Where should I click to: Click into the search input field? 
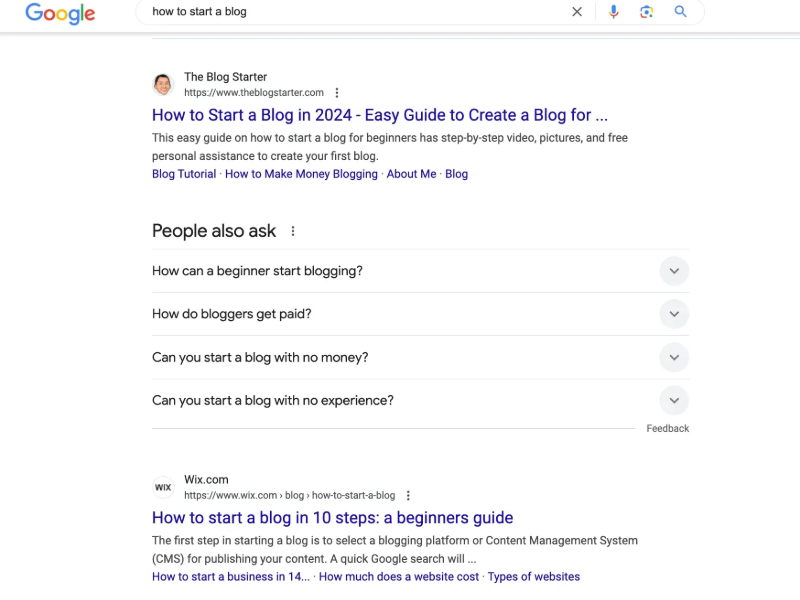(x=350, y=12)
